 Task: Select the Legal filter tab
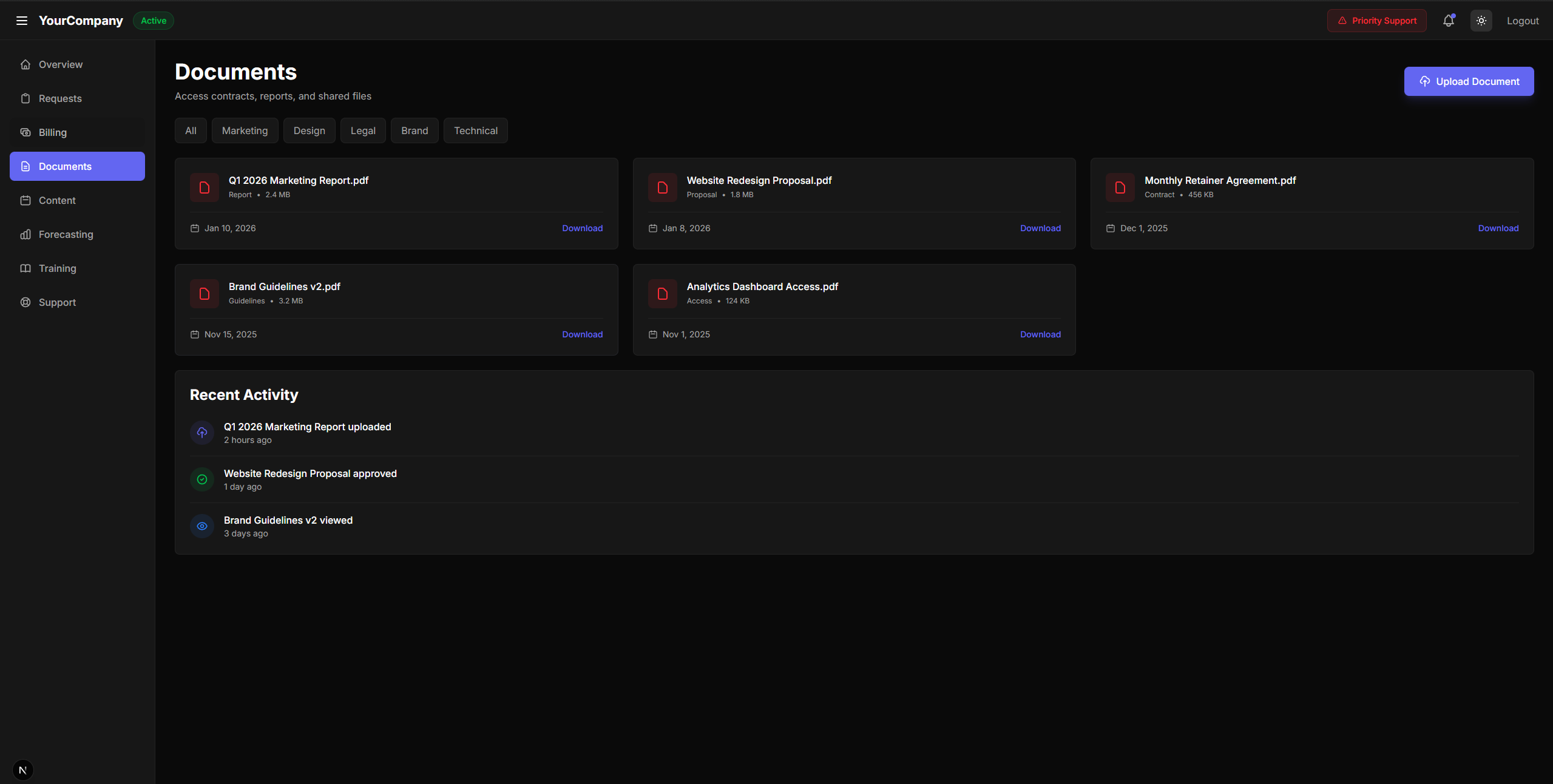tap(363, 130)
